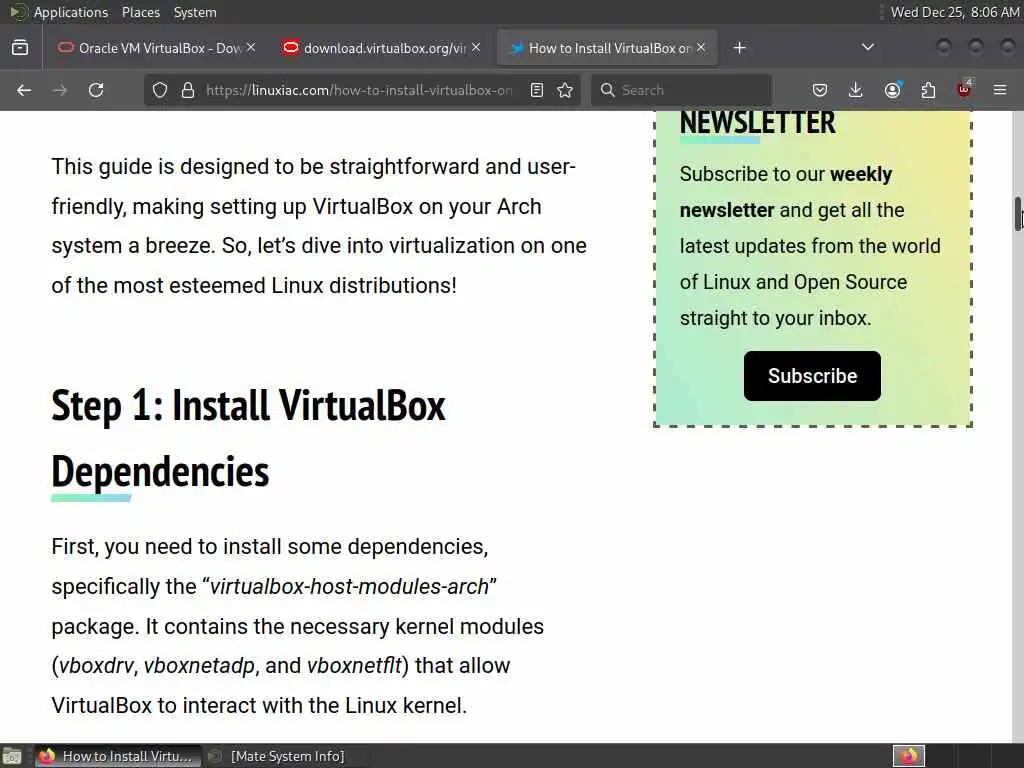Viewport: 1024px width, 768px height.
Task: Open the Firefox application menu
Action: tap(1000, 90)
